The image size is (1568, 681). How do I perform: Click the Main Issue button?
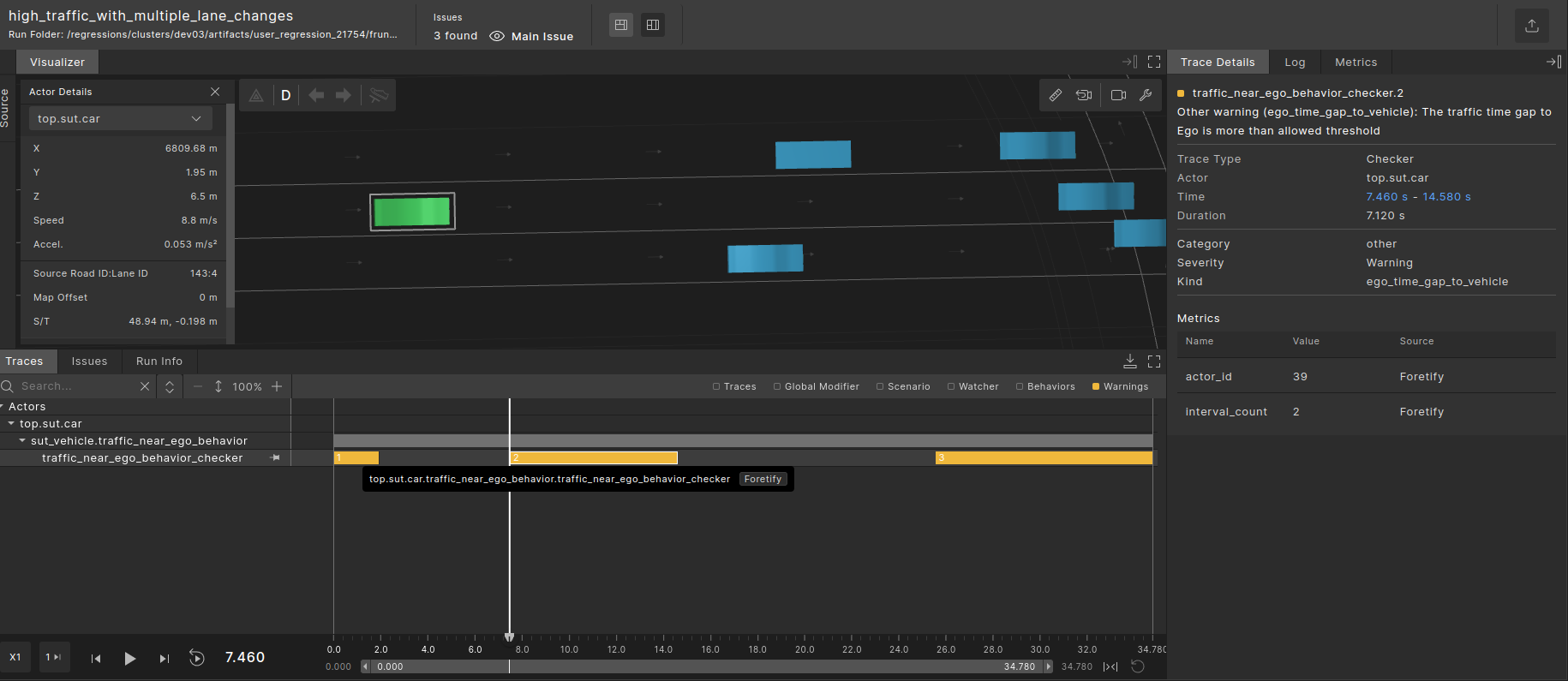coord(531,36)
